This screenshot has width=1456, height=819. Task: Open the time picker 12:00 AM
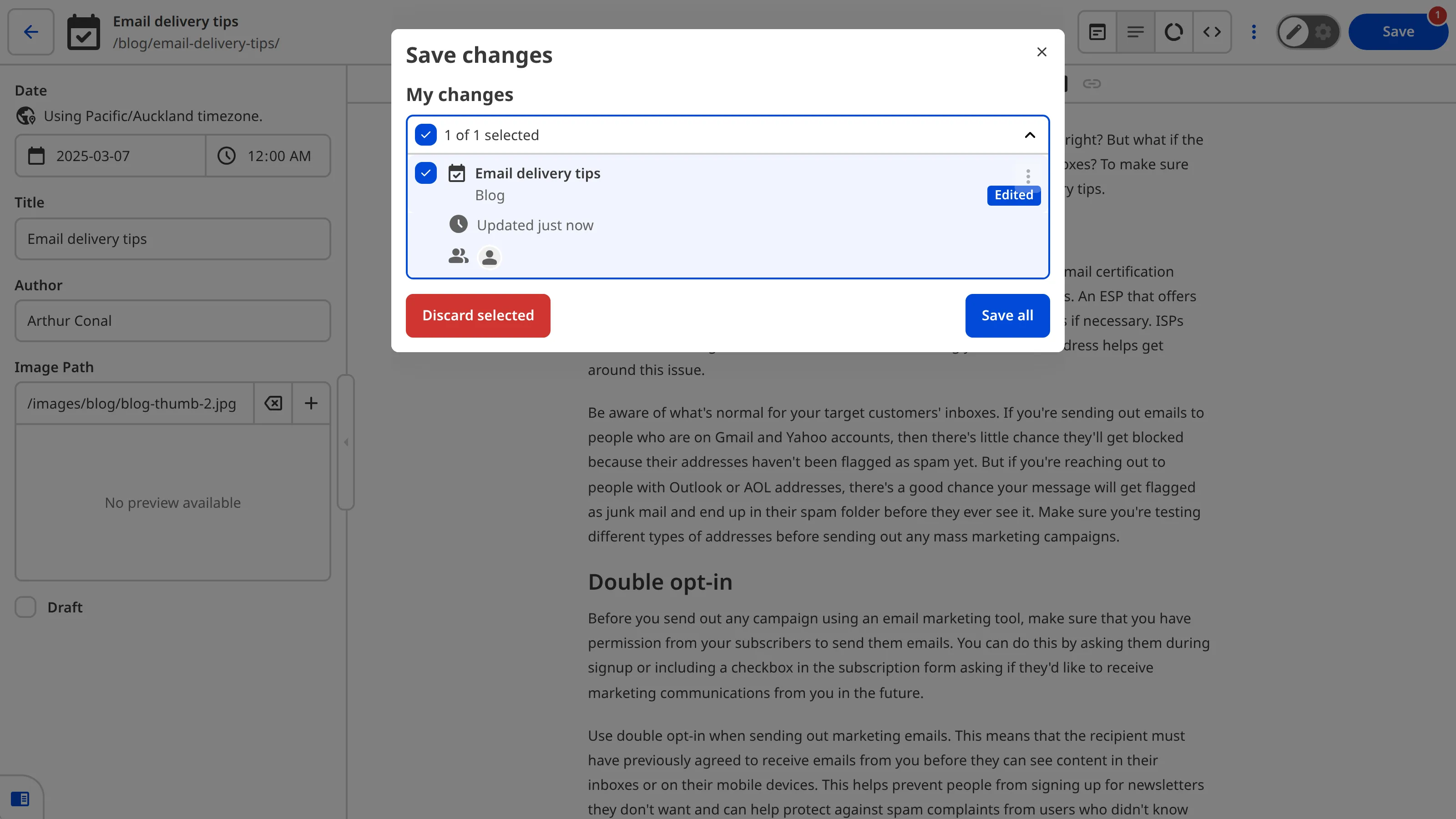[268, 156]
